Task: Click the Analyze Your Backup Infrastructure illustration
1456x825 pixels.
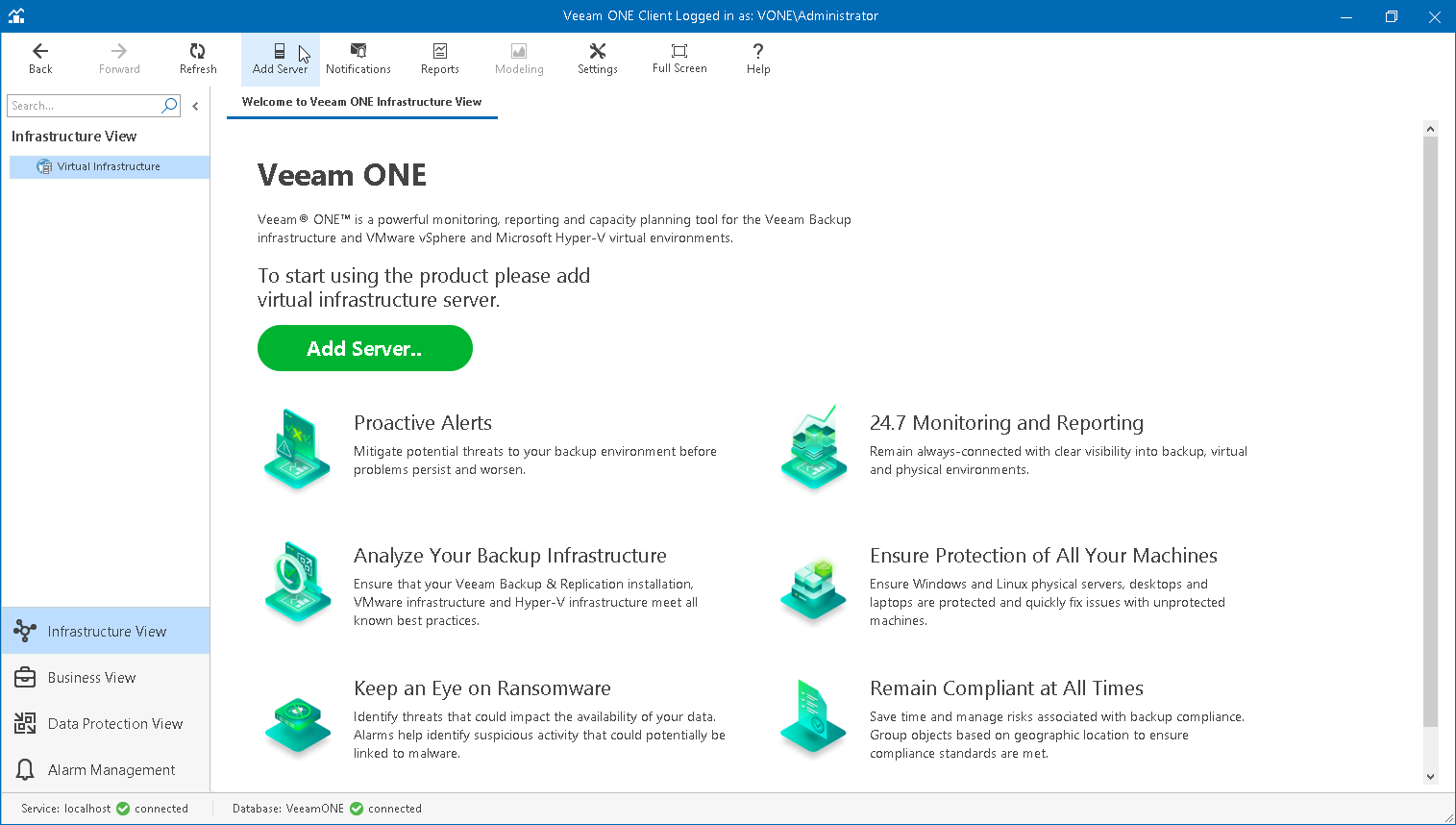Action: tap(297, 582)
